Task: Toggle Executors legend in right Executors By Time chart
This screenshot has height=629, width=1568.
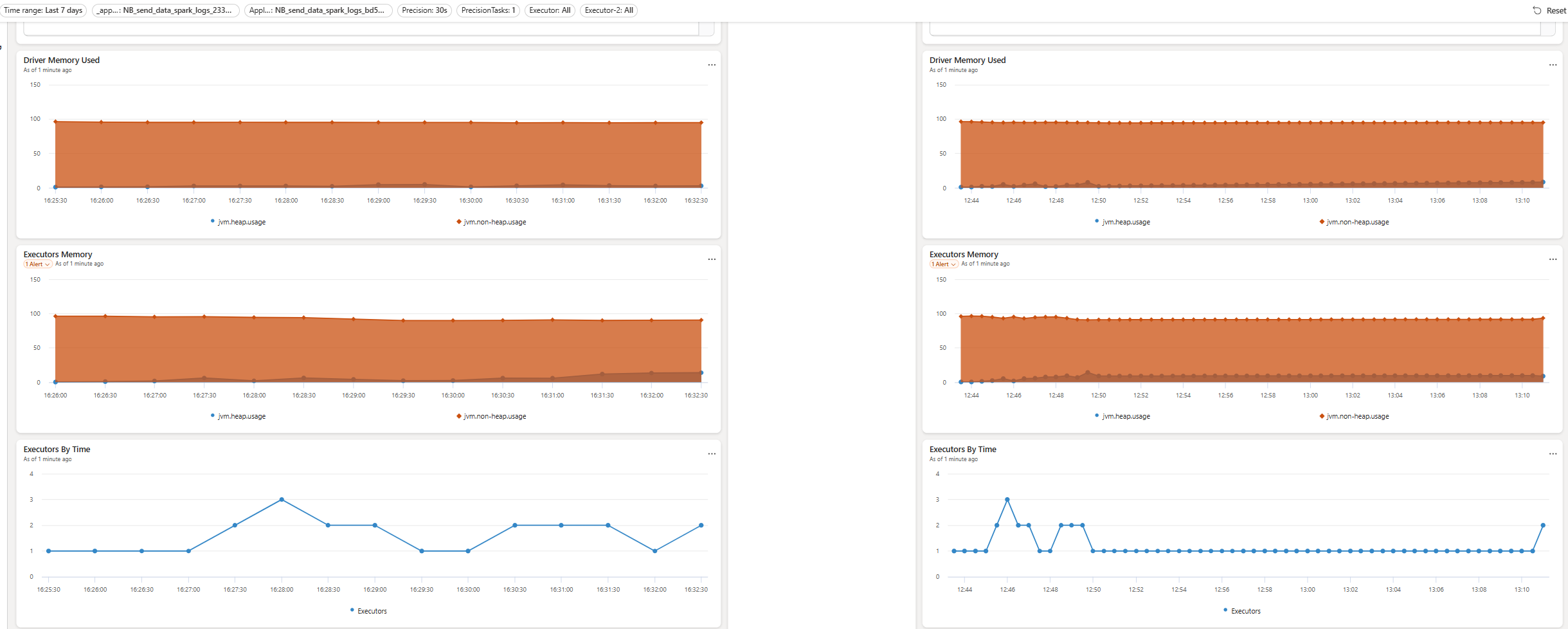Action: (1242, 611)
